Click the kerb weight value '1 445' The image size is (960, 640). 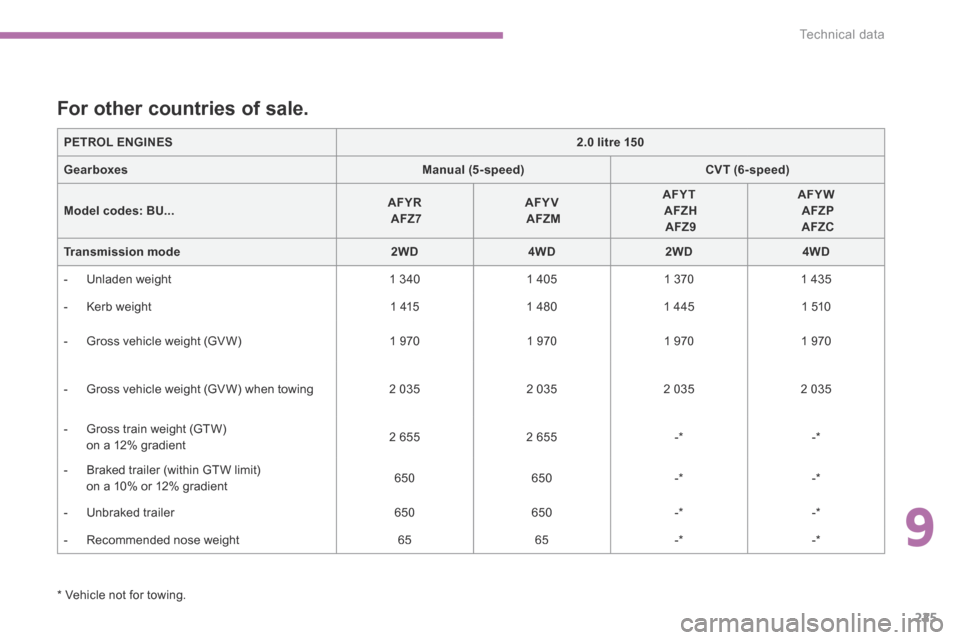point(679,307)
